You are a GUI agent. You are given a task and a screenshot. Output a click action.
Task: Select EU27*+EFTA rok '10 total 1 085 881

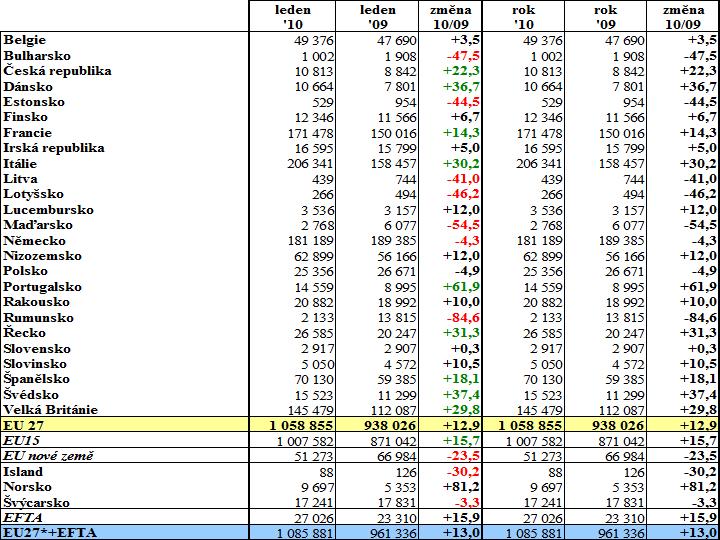point(534,533)
